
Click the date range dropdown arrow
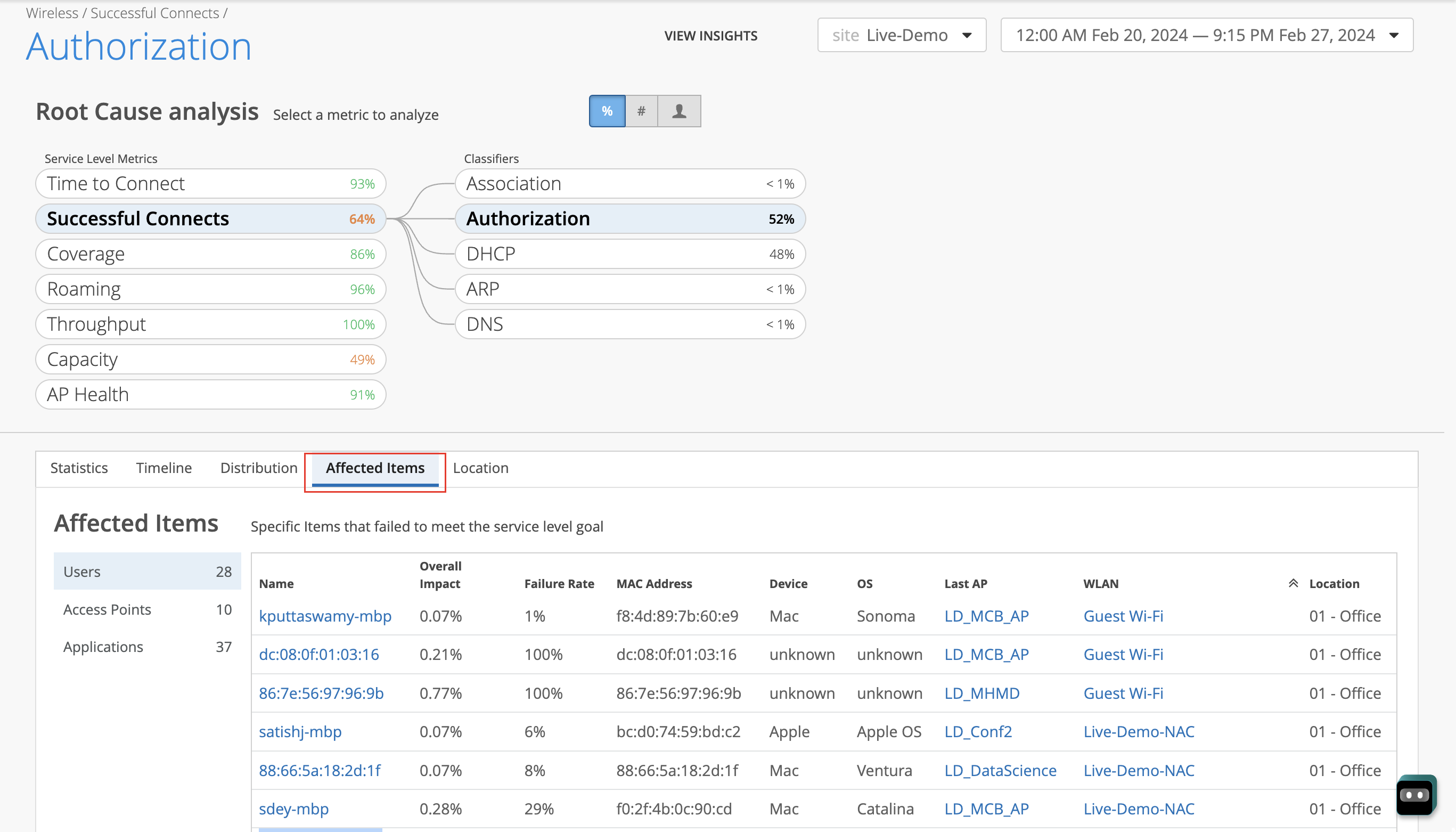pos(1394,36)
